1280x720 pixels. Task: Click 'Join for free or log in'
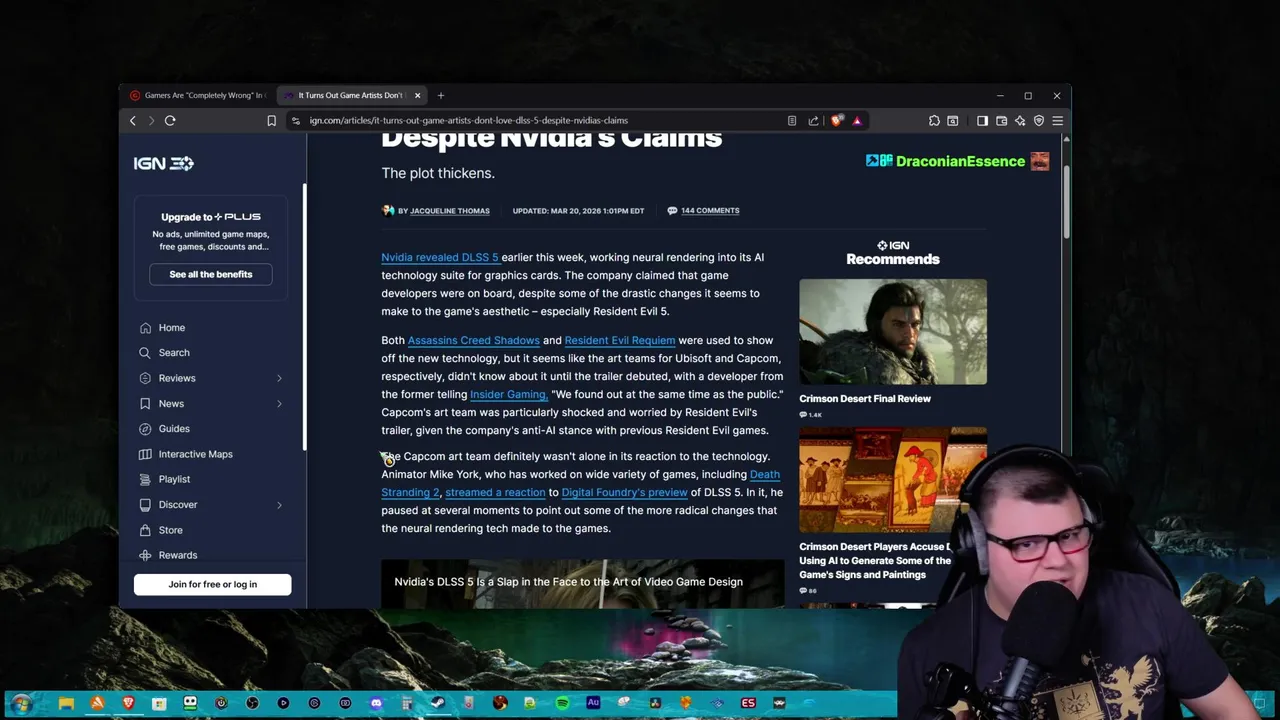(x=213, y=584)
